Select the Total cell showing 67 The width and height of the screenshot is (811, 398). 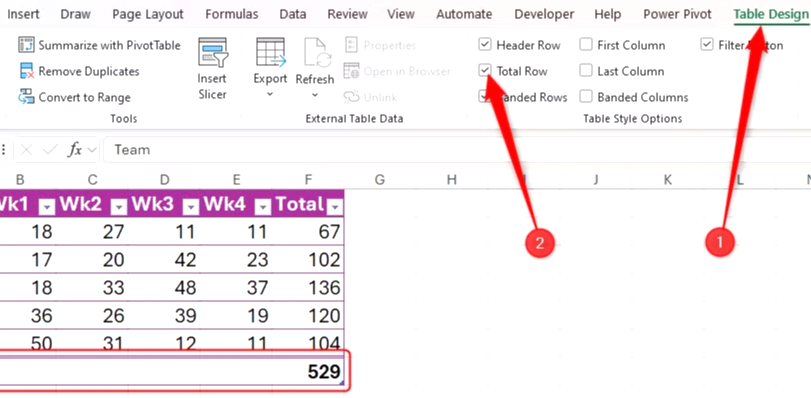(x=308, y=231)
